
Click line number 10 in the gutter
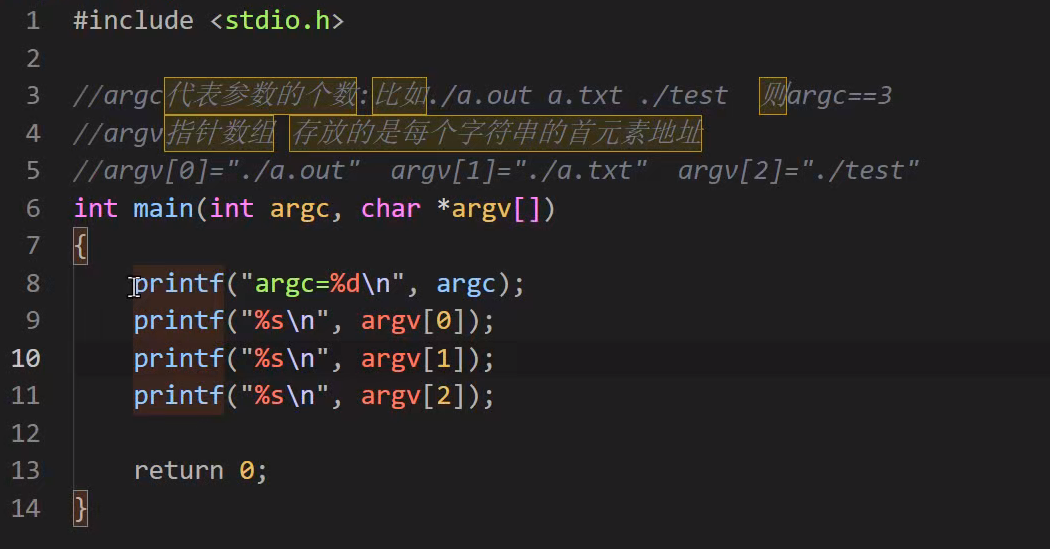click(x=26, y=358)
